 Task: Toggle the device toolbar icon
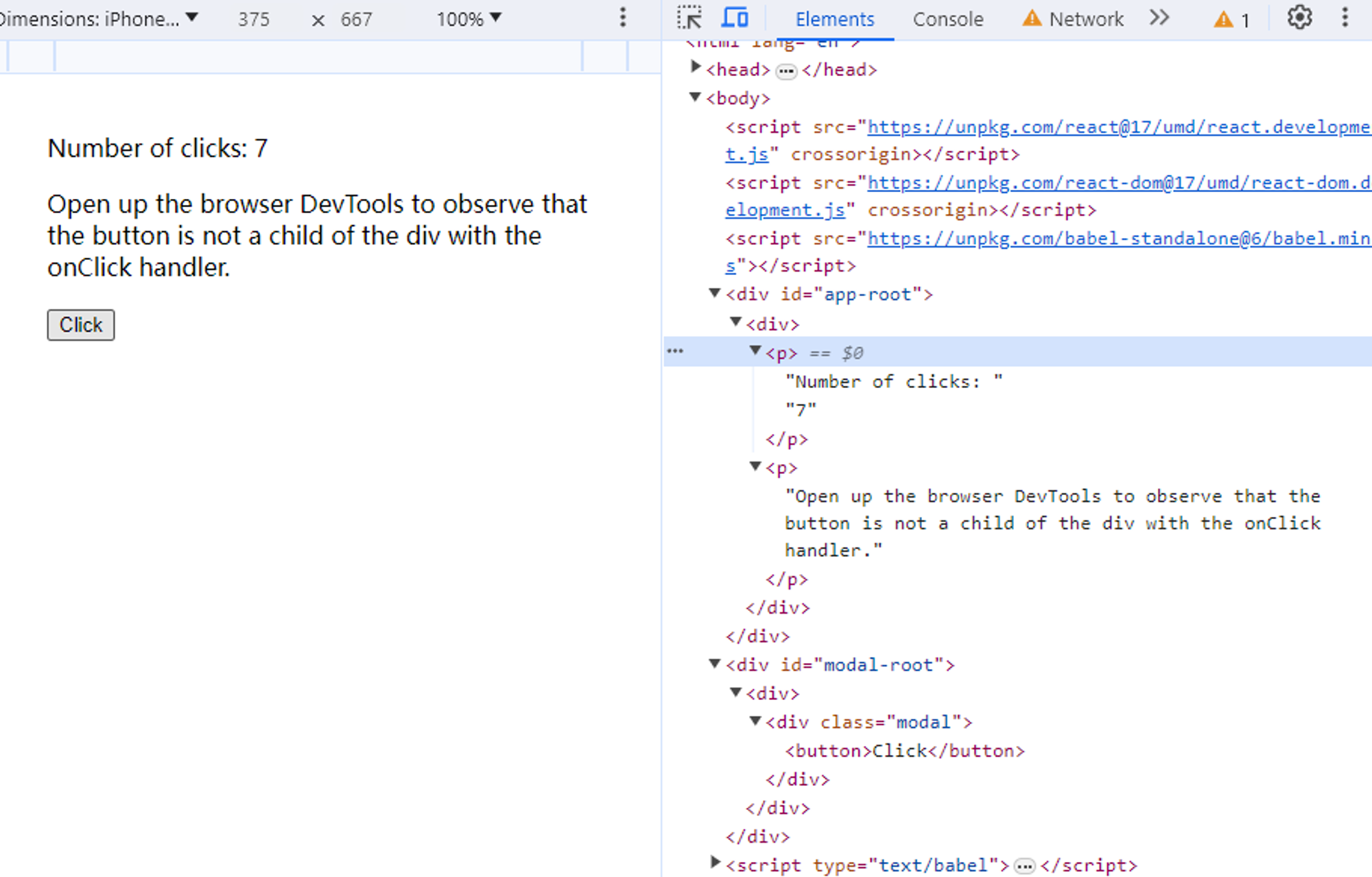735,19
